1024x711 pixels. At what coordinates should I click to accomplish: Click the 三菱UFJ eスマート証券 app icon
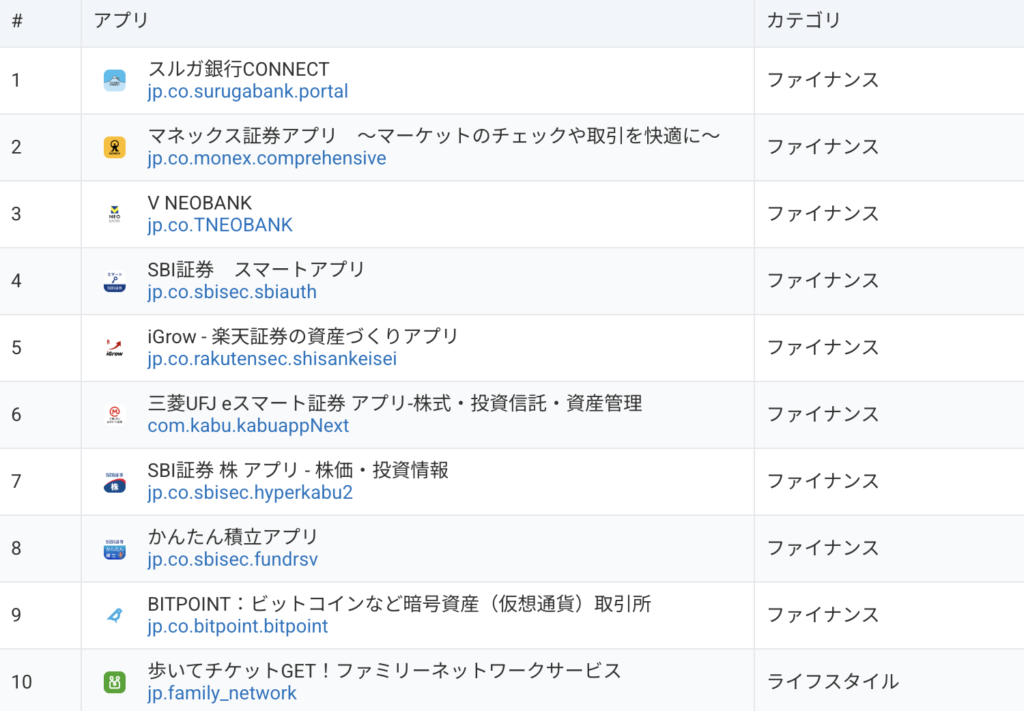(x=115, y=415)
